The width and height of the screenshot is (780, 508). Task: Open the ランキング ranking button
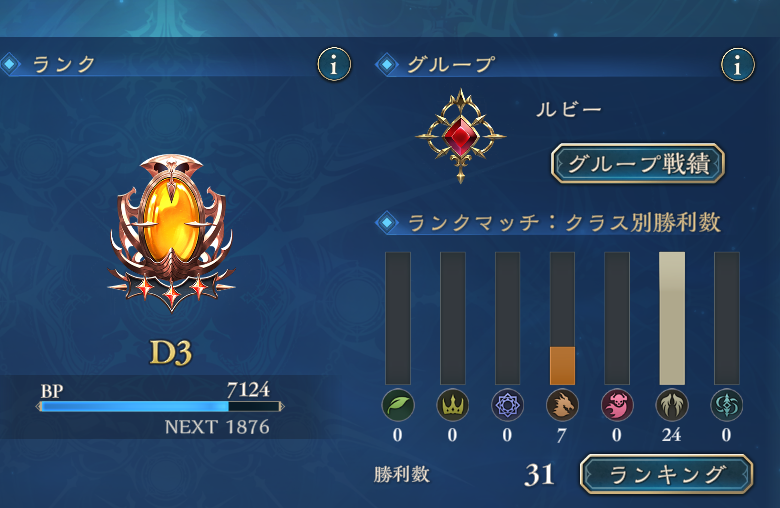667,474
